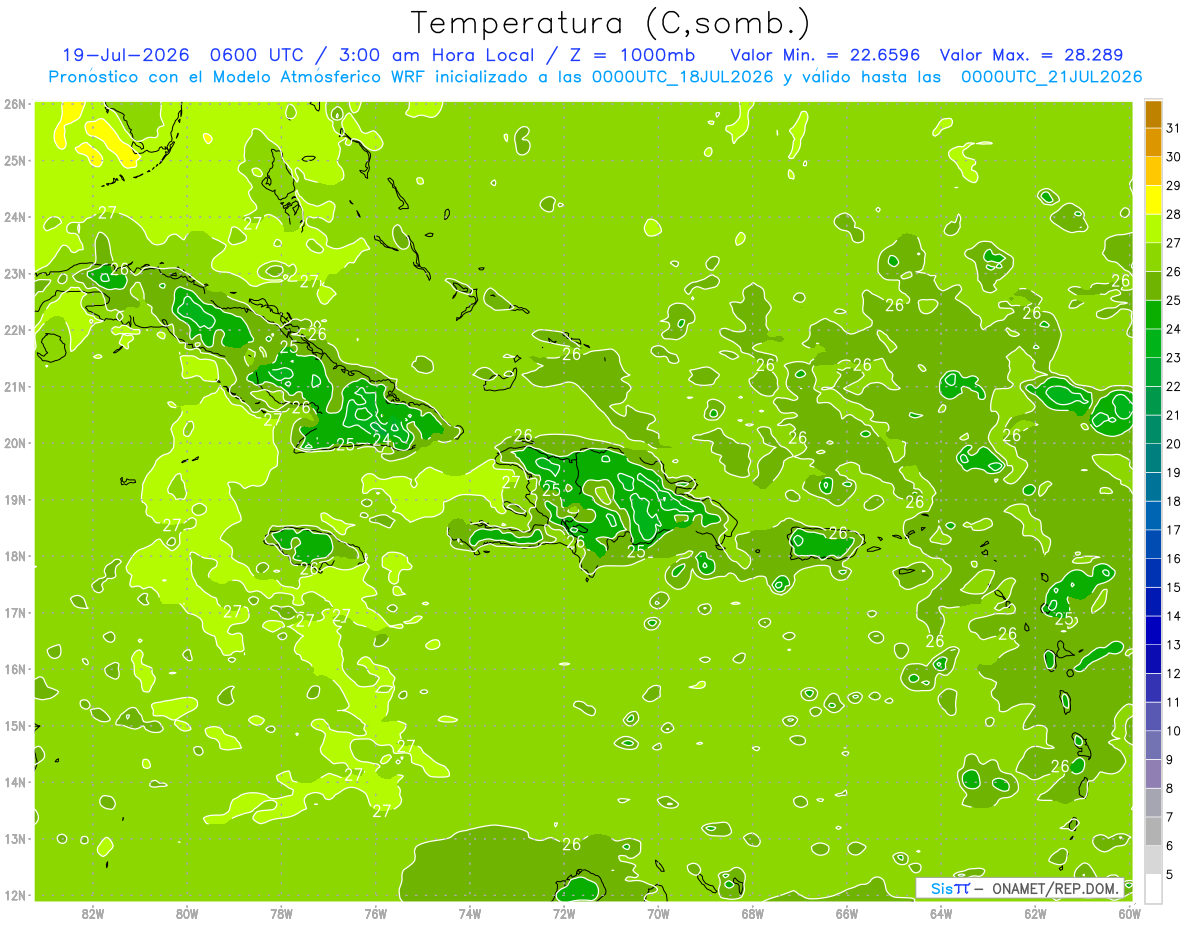The image size is (1200, 927).
Task: Click the "ONAMET/REP.DOM." credit label
Action: [1056, 888]
